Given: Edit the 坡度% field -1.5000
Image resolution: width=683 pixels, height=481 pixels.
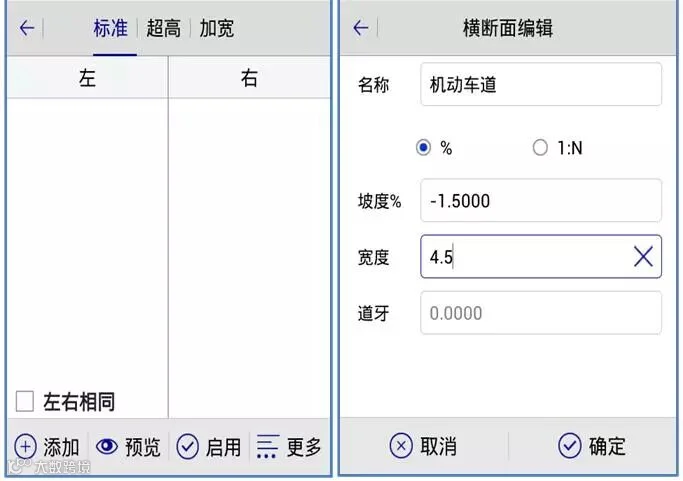Looking at the screenshot, I should click(541, 201).
